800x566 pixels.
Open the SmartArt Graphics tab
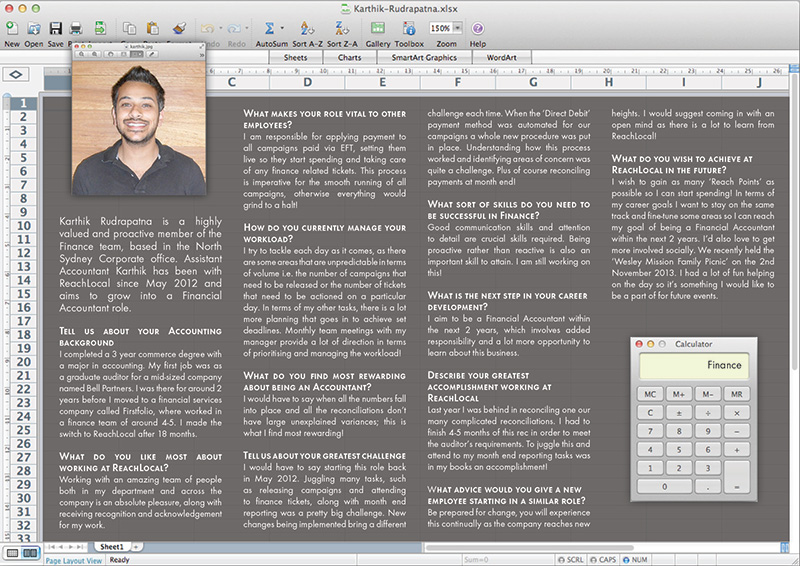(423, 58)
